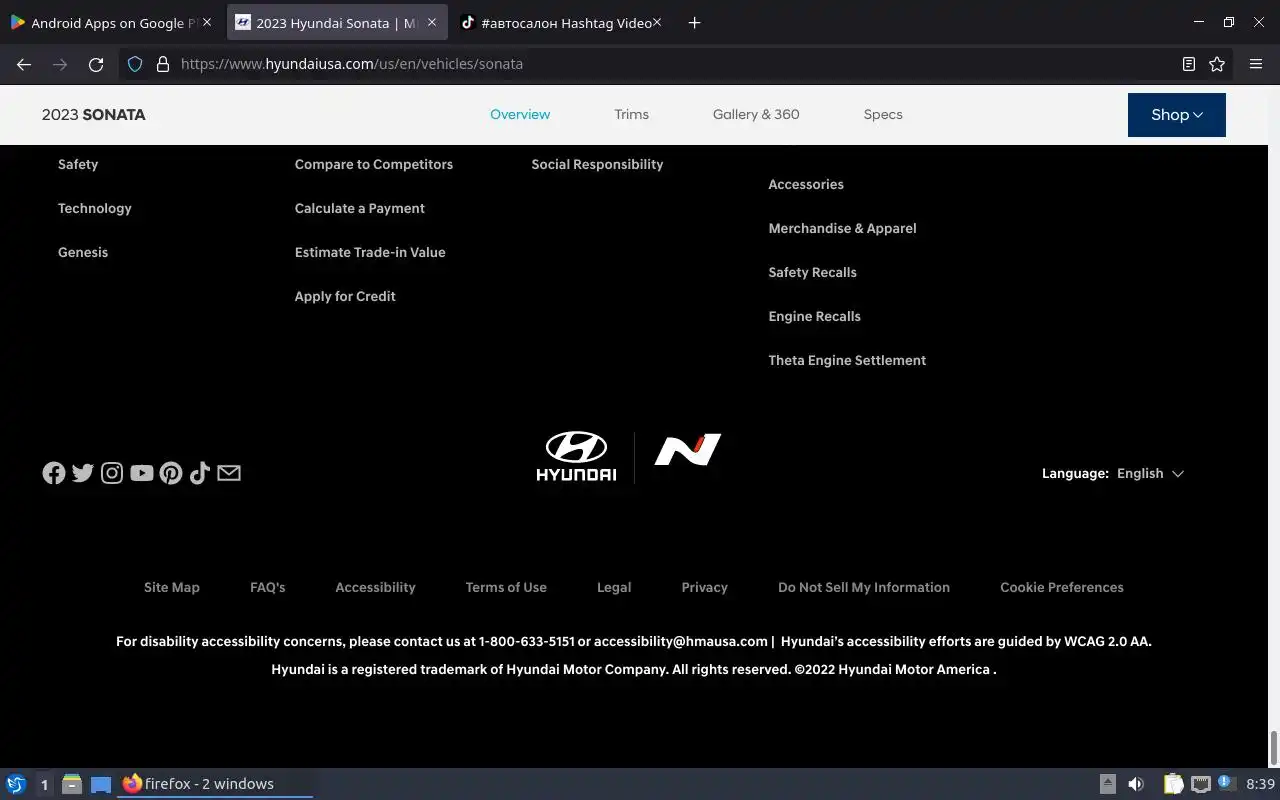Open the Firefox hamburger menu
This screenshot has height=800, width=1280.
pos(1256,64)
